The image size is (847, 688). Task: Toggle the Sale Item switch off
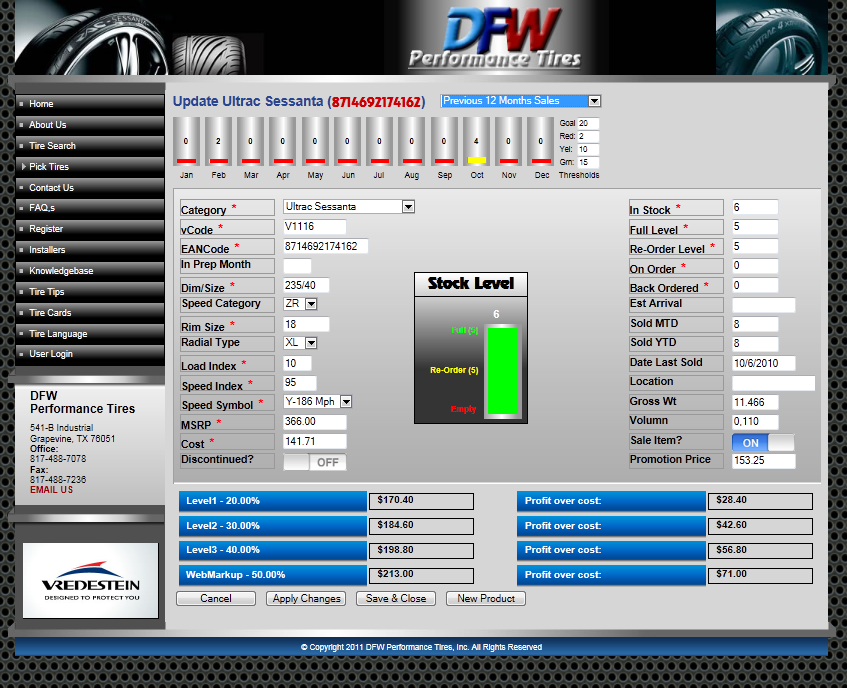(x=763, y=442)
